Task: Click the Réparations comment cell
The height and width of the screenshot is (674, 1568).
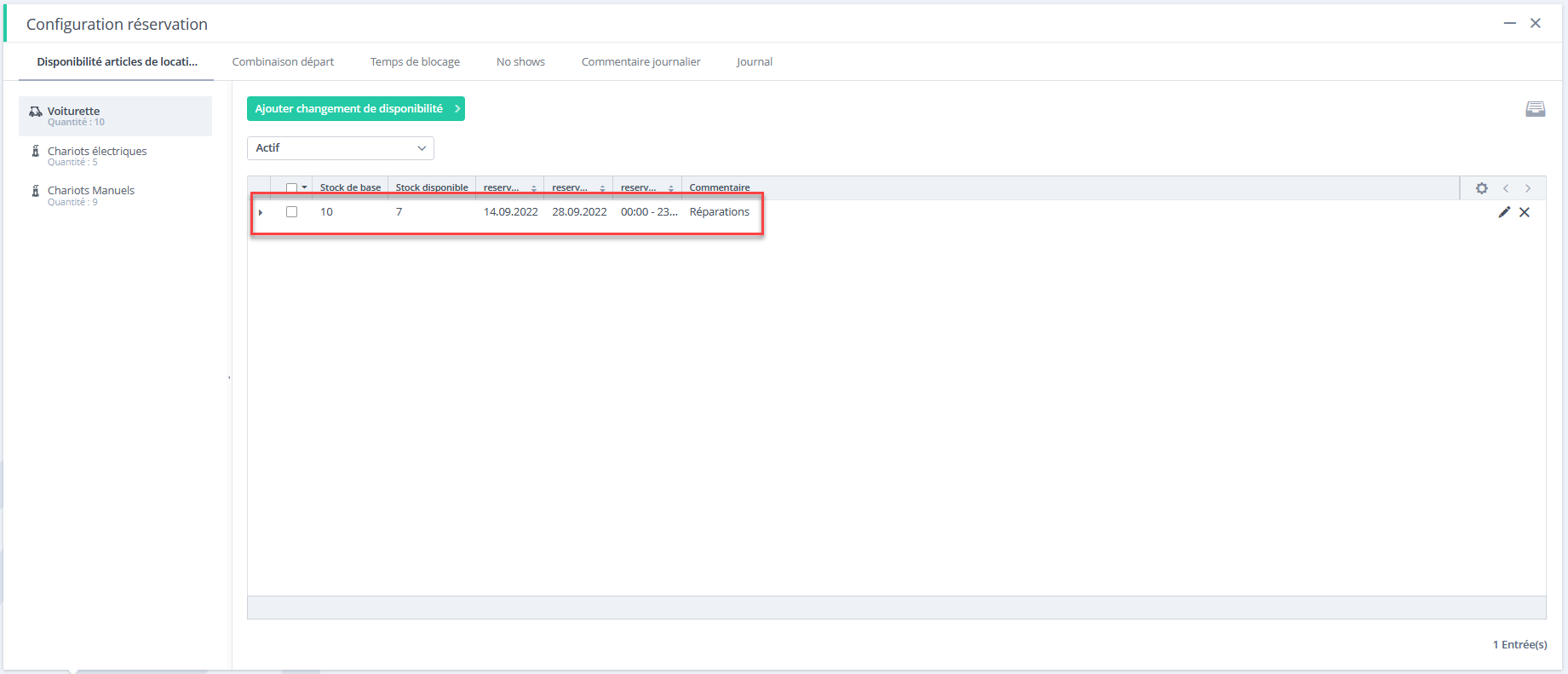Action: pos(720,211)
